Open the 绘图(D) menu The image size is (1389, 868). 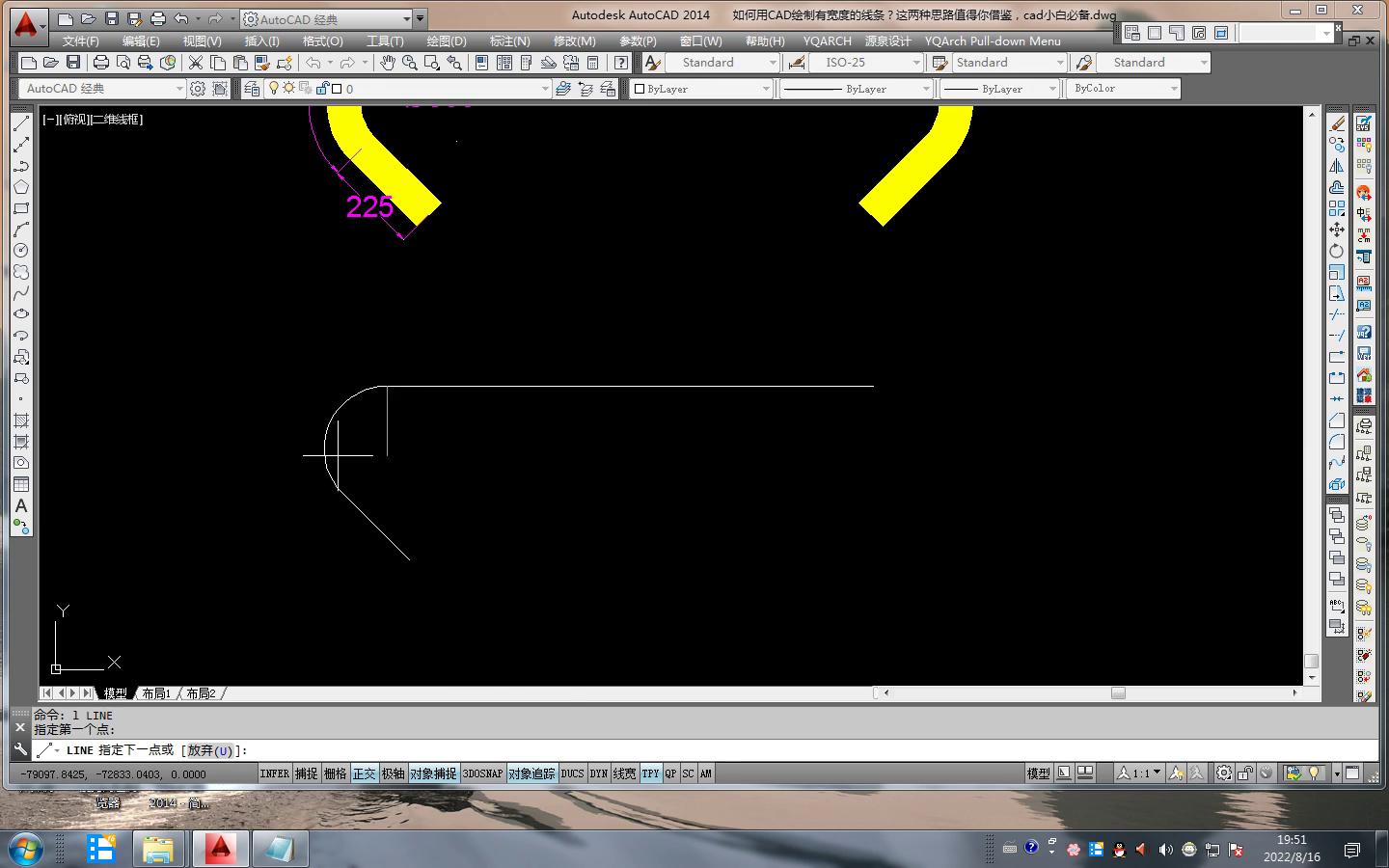pyautogui.click(x=446, y=41)
